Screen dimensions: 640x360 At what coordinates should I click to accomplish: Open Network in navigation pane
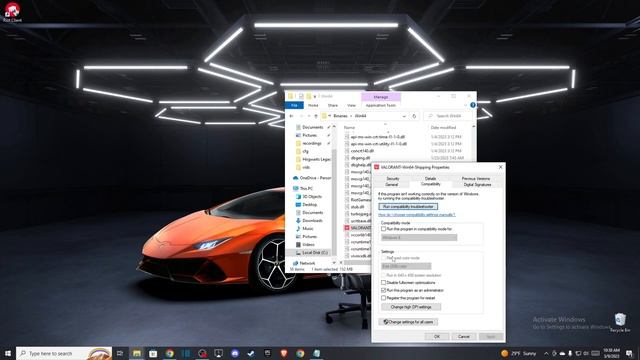tap(304, 263)
